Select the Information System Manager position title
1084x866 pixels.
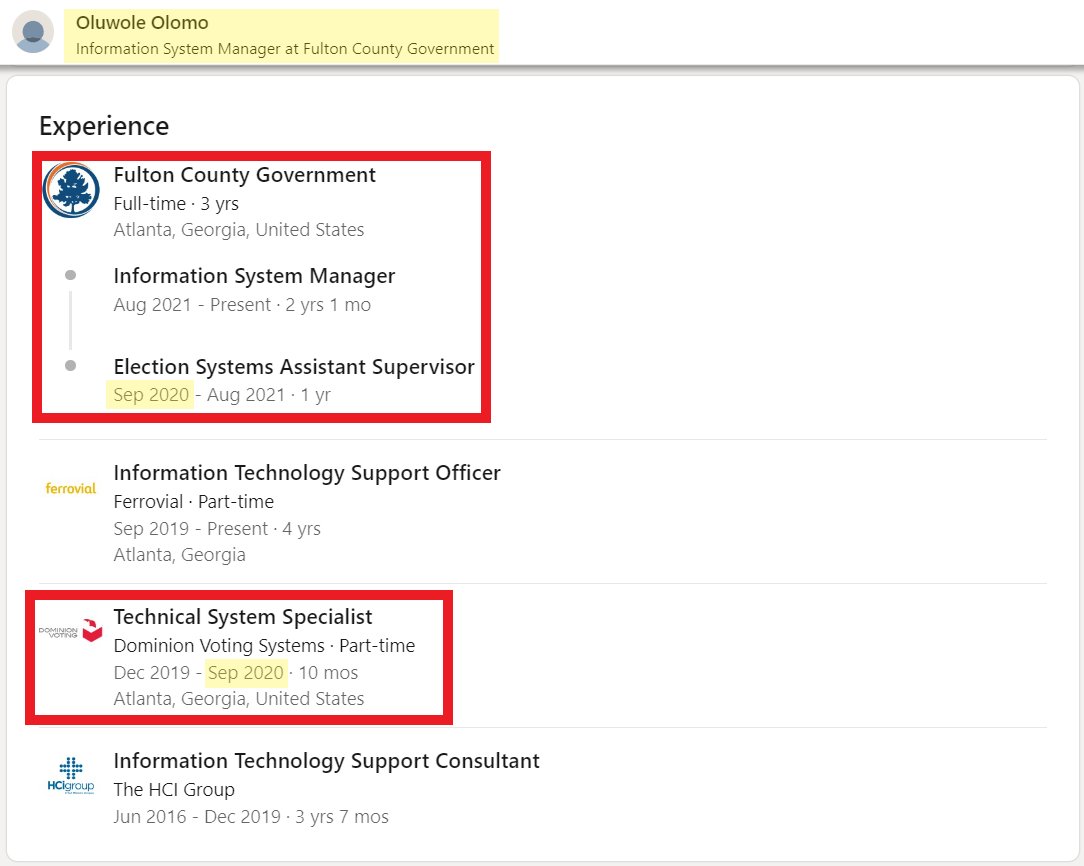coord(254,276)
